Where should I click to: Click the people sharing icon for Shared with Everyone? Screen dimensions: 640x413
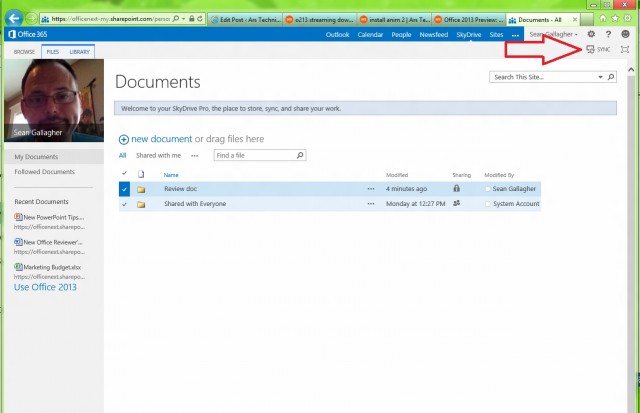pos(456,203)
